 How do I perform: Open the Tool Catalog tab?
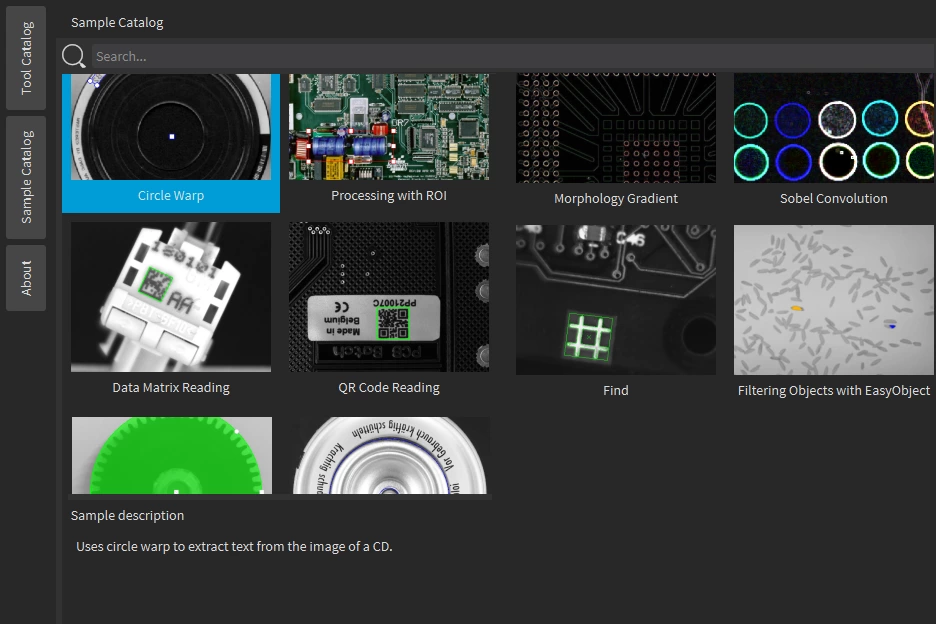(x=26, y=58)
